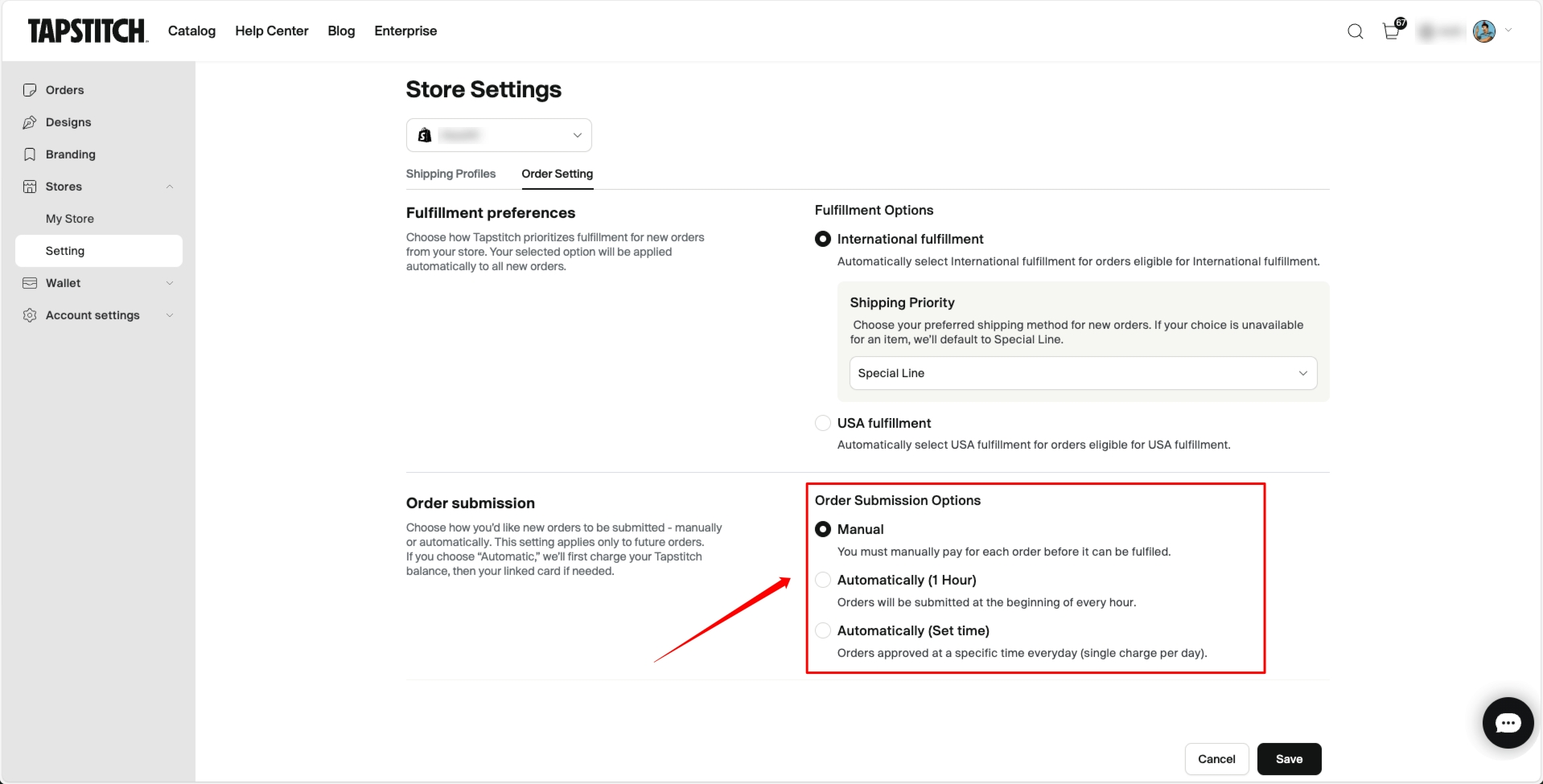Select Automatically (Set time) radio button
Screen dimensions: 1543x784
point(823,630)
